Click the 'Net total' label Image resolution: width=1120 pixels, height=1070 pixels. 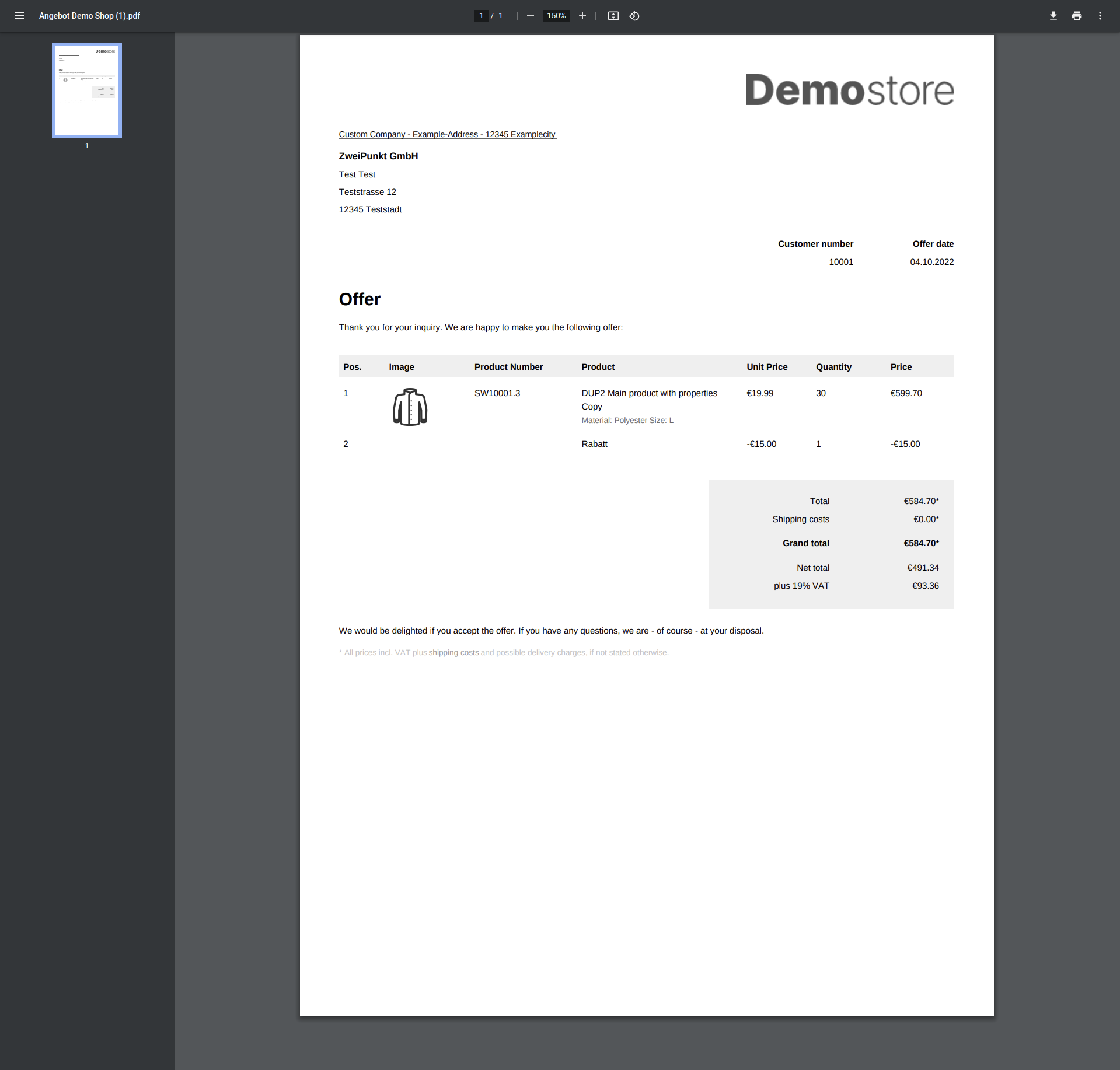click(813, 568)
